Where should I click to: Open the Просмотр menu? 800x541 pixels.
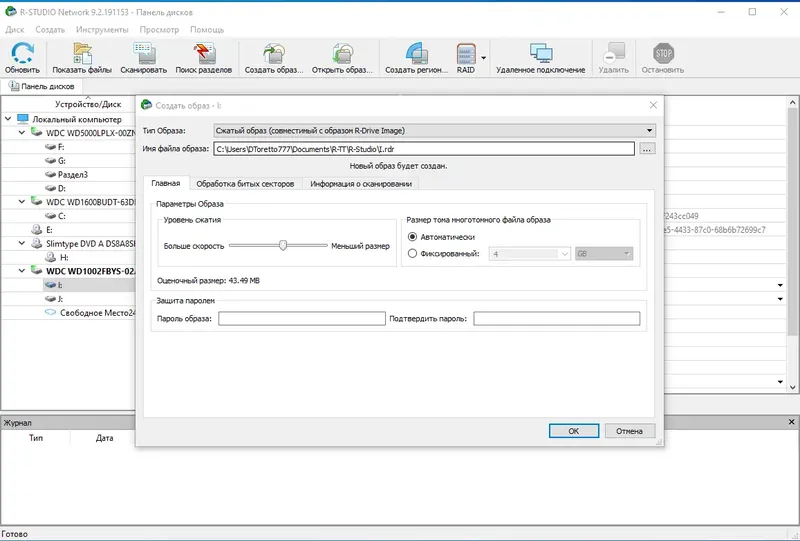[159, 30]
